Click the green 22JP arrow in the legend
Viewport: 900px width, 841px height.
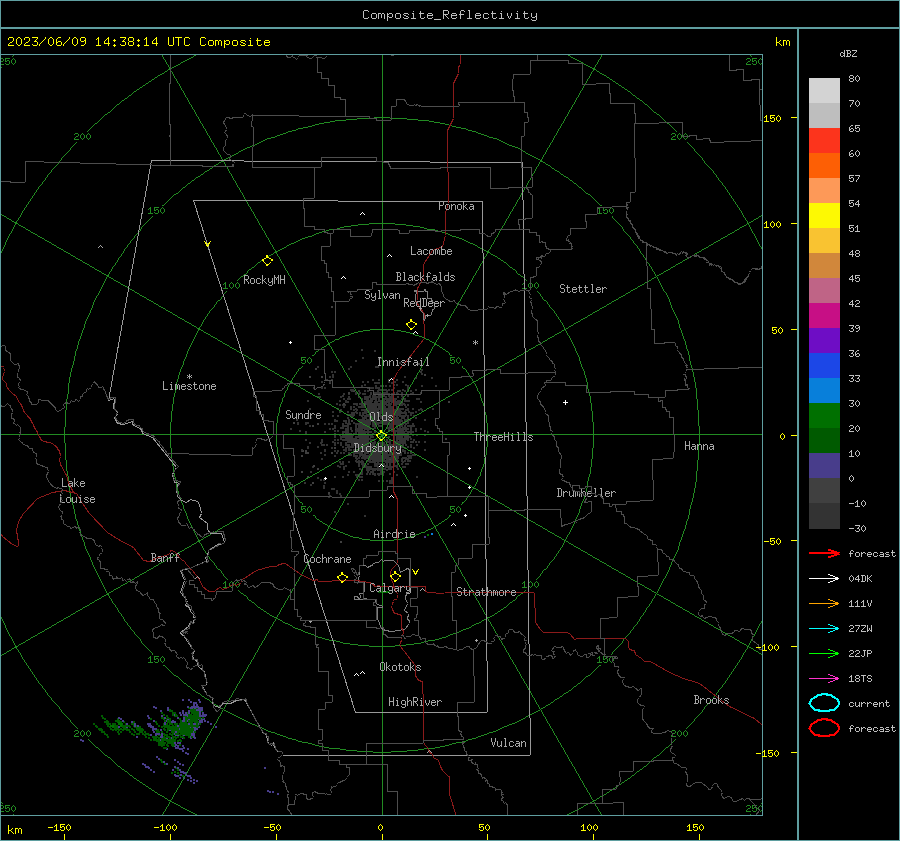click(824, 653)
